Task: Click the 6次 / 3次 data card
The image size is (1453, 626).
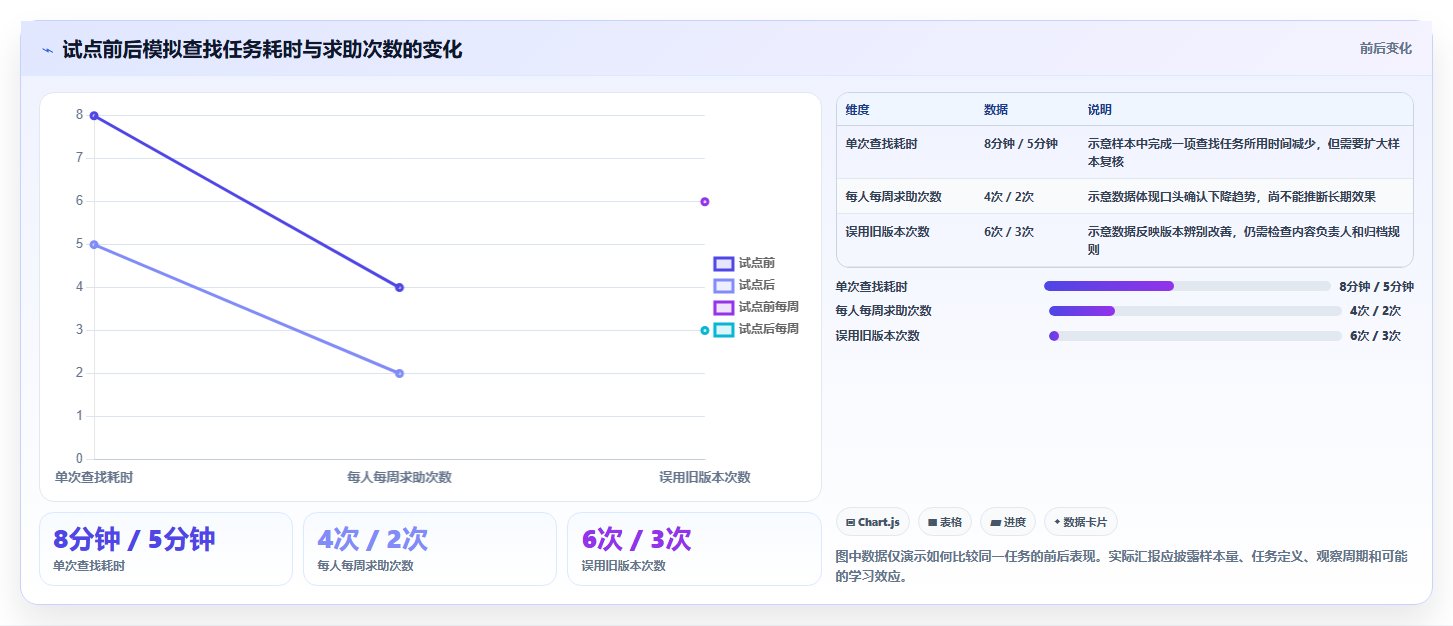Action: tap(694, 549)
